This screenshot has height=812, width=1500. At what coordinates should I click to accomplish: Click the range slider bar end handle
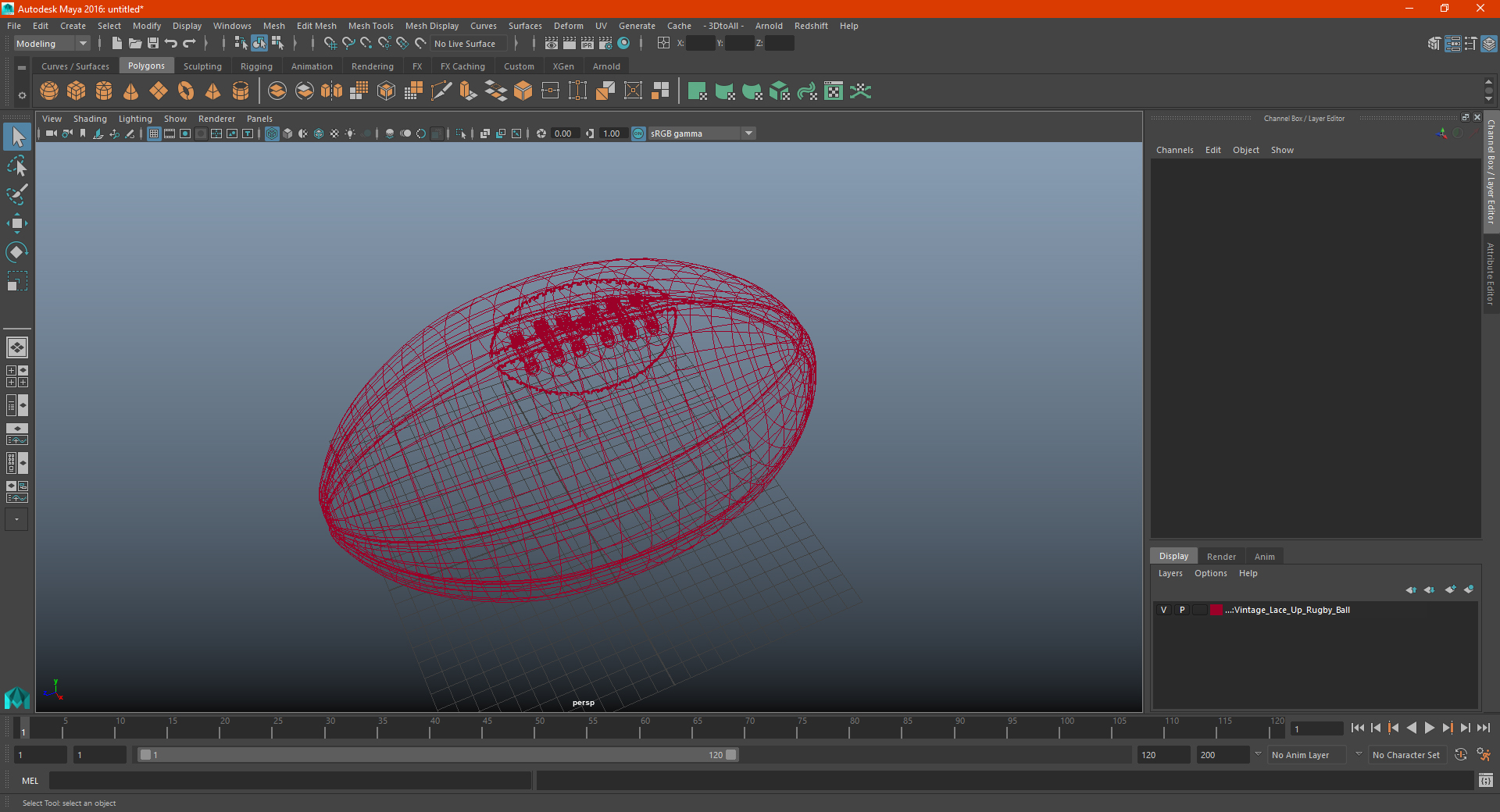[731, 755]
